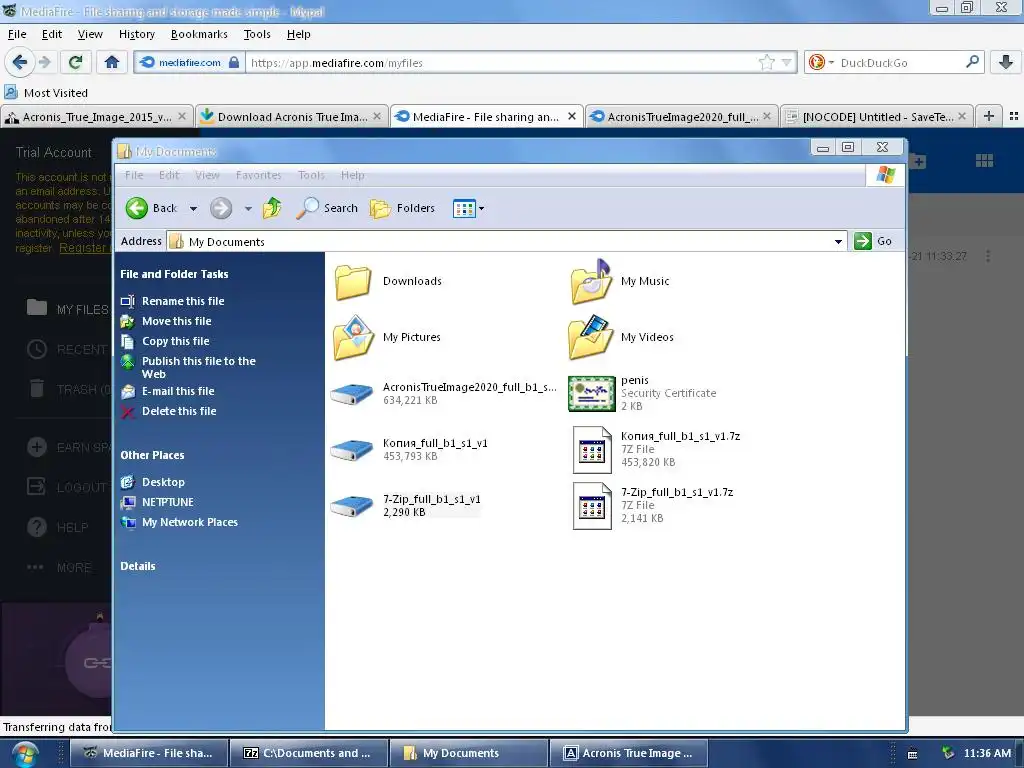The image size is (1024, 768).
Task: Bookmark page with star icon
Action: (767, 63)
